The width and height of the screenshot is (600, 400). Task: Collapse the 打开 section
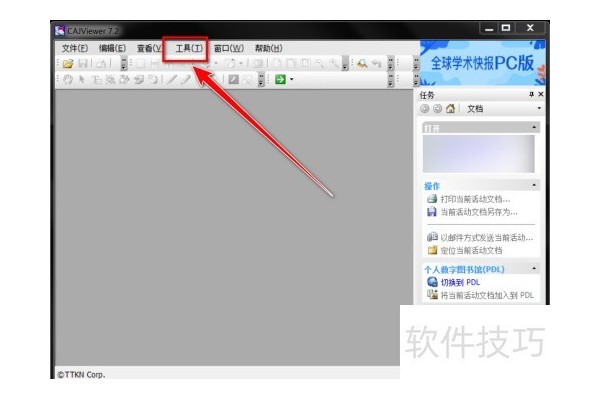click(534, 127)
